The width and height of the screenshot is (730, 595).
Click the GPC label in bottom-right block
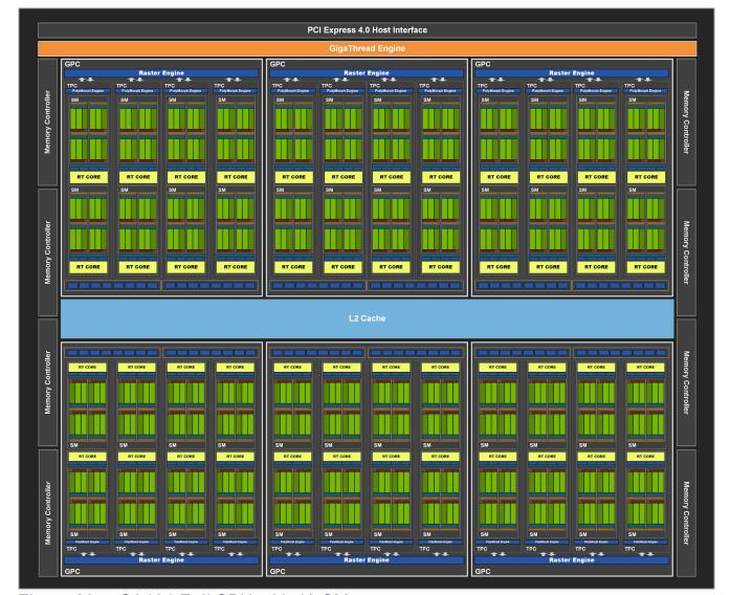(482, 571)
